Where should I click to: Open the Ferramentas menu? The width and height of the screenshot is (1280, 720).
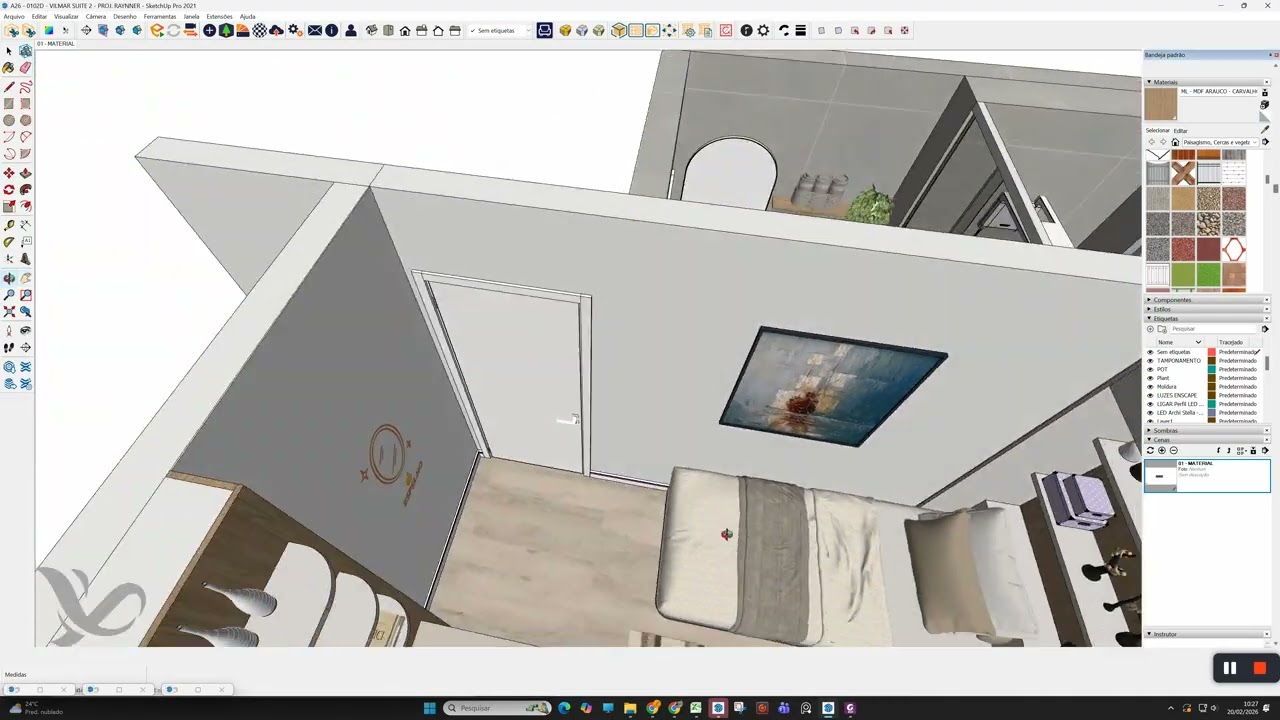160,17
